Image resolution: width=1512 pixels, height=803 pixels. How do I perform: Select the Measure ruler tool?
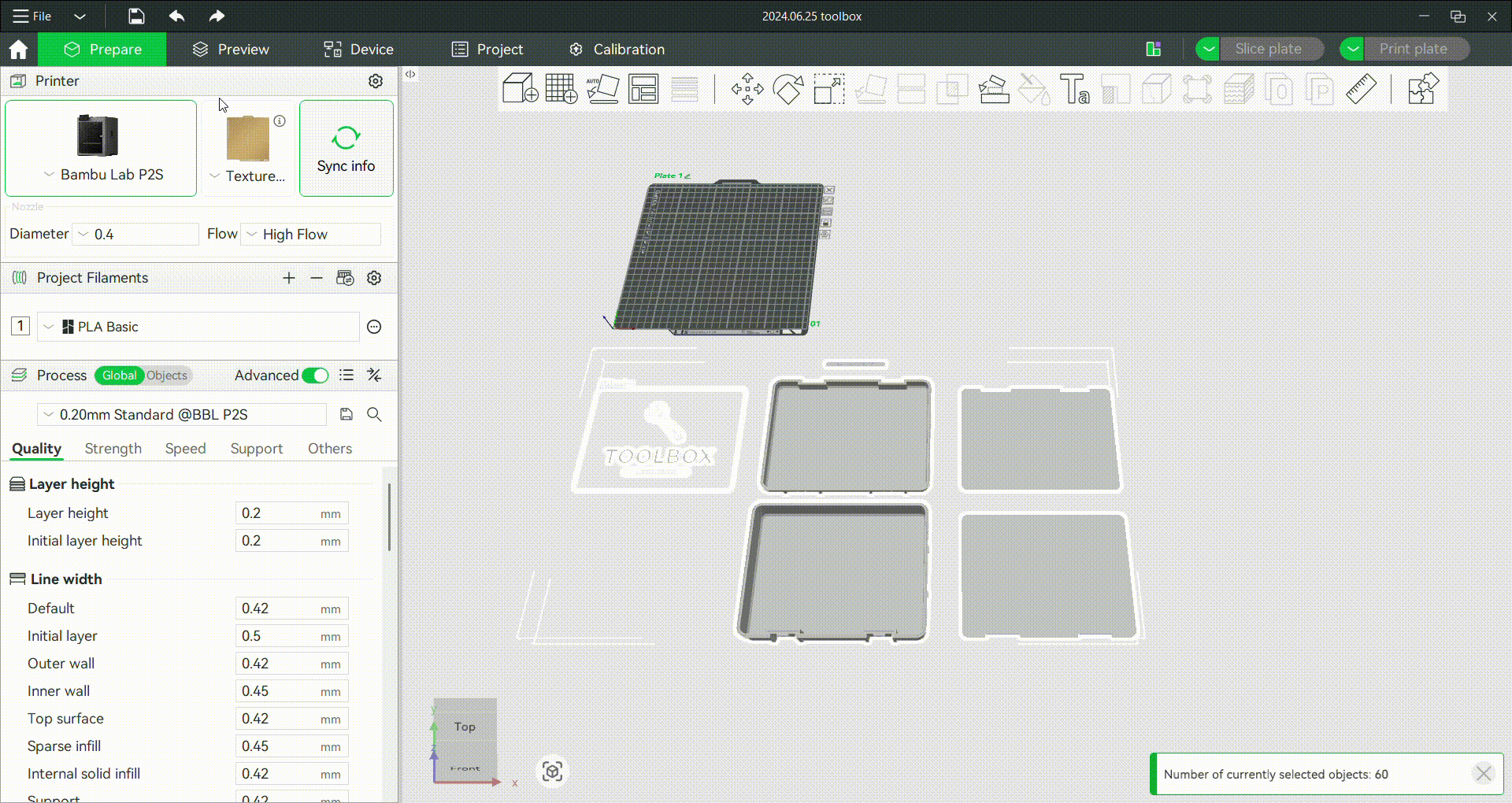(x=1361, y=89)
